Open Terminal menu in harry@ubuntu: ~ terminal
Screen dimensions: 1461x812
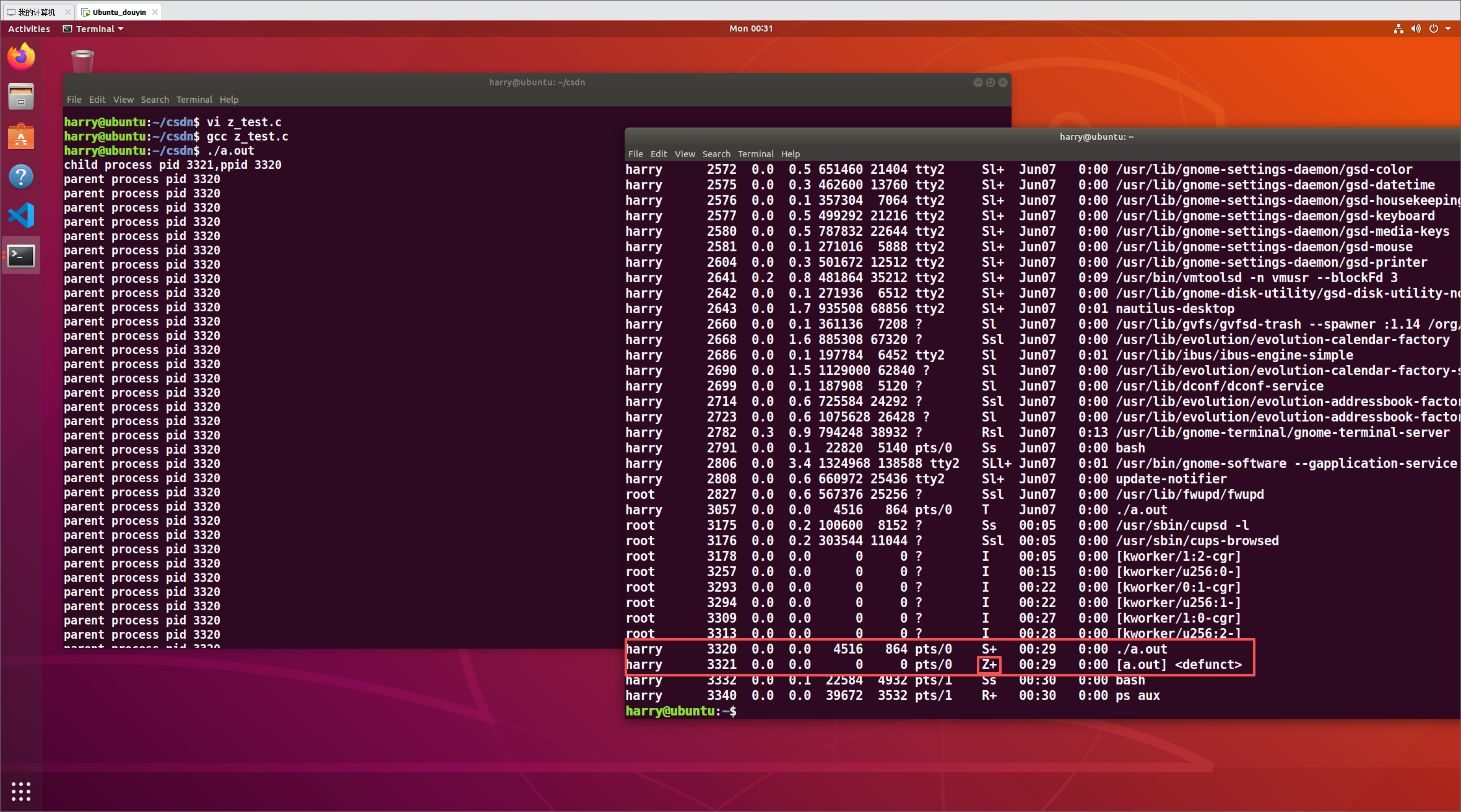click(x=756, y=154)
